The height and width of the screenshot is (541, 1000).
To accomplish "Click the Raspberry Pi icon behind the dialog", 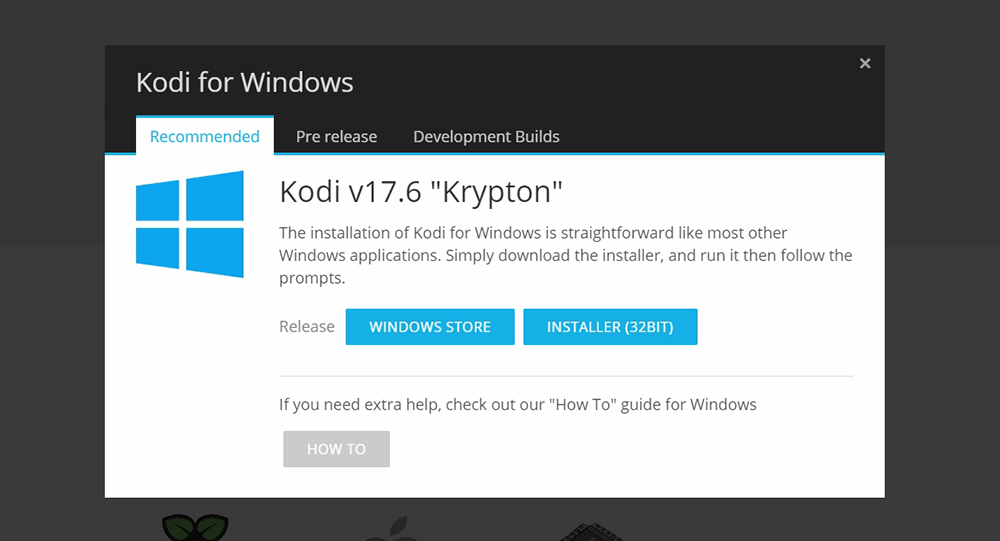I will click(x=195, y=528).
